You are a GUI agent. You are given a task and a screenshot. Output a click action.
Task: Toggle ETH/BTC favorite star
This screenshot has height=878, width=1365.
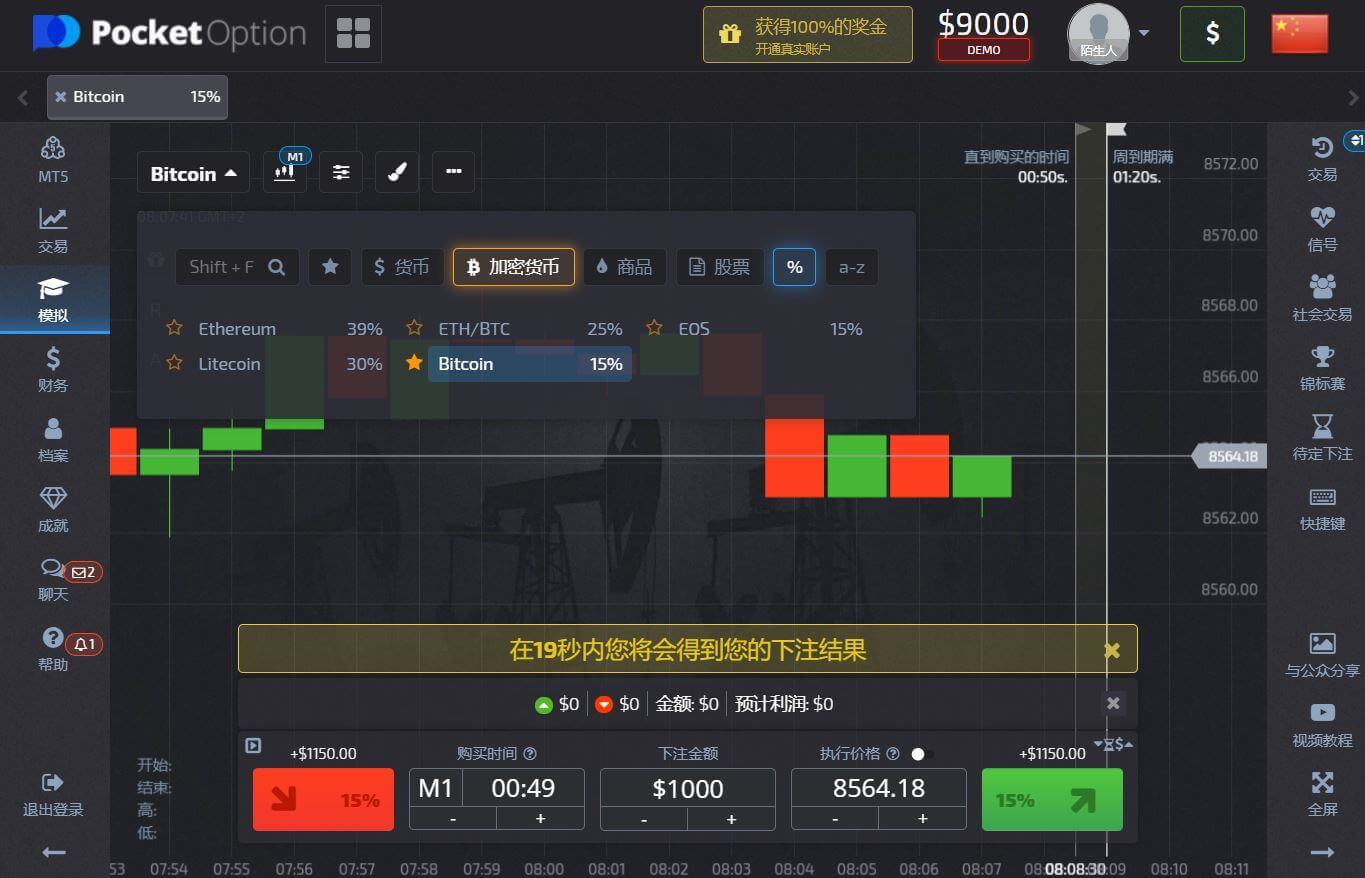(414, 328)
